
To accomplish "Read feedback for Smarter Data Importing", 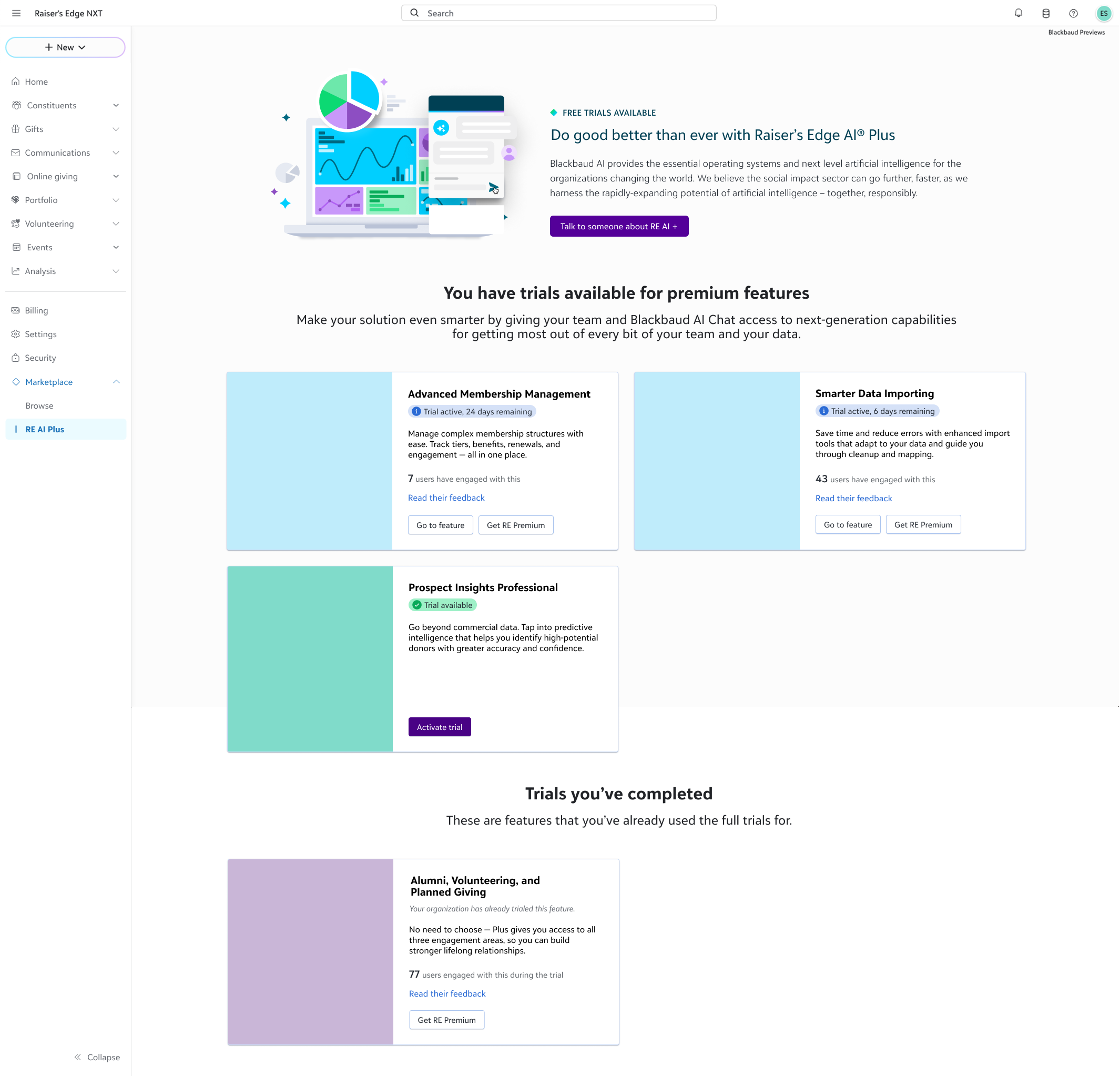I will click(853, 498).
